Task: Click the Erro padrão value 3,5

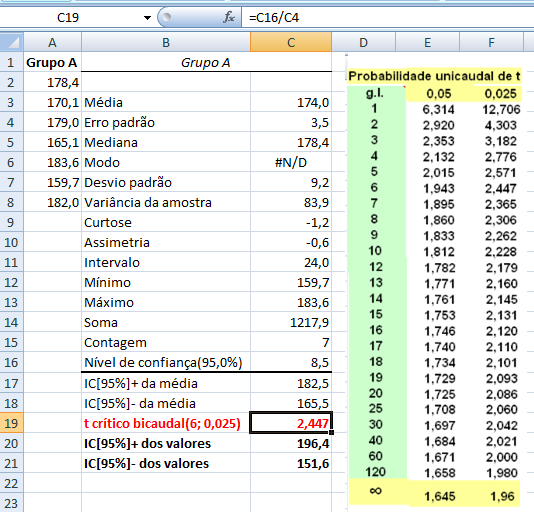Action: (x=291, y=123)
